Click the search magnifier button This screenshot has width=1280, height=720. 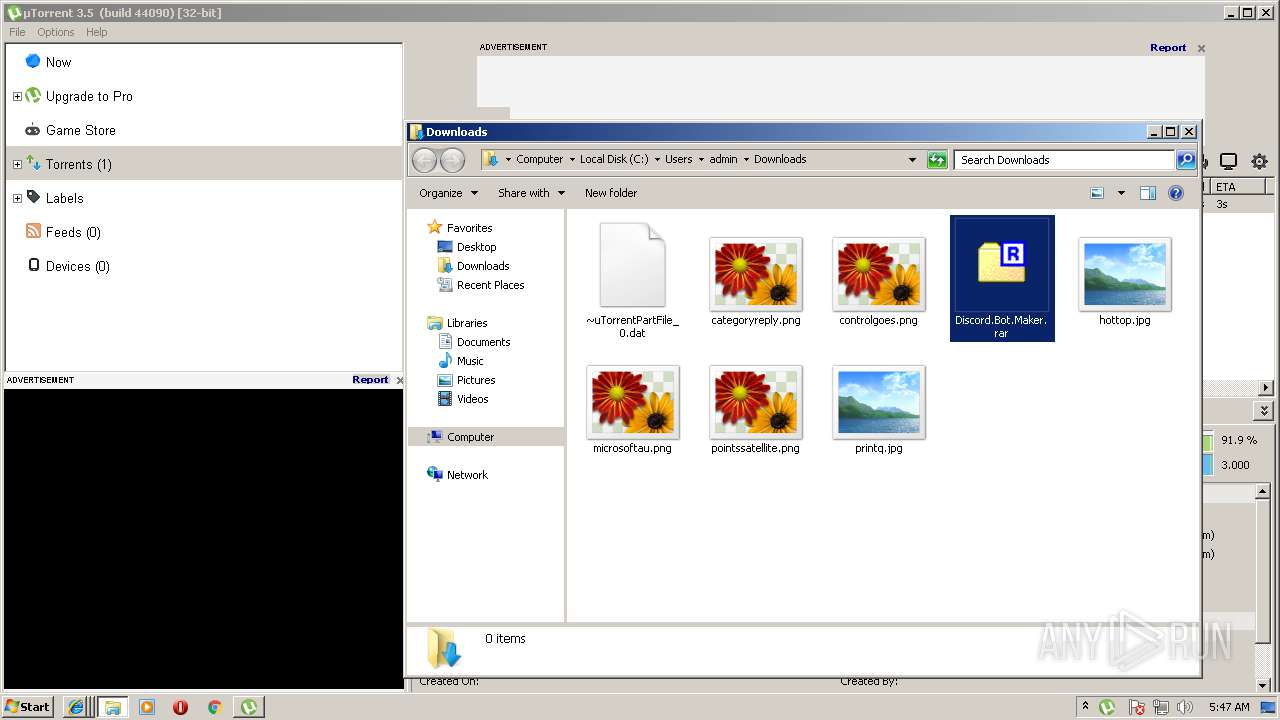[x=1185, y=160]
